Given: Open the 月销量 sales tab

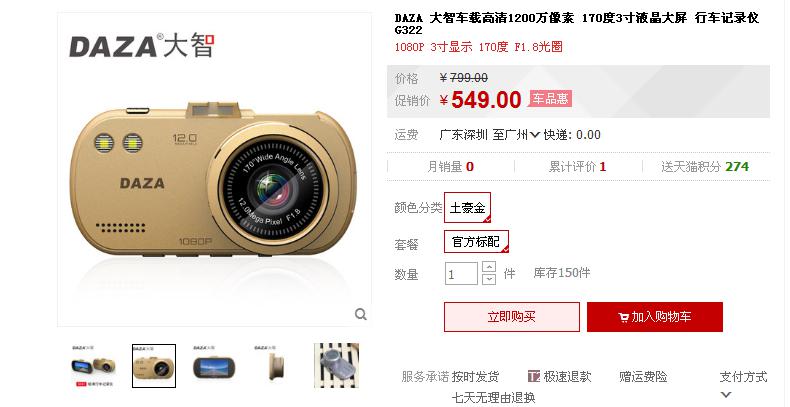Looking at the screenshot, I should [x=450, y=167].
